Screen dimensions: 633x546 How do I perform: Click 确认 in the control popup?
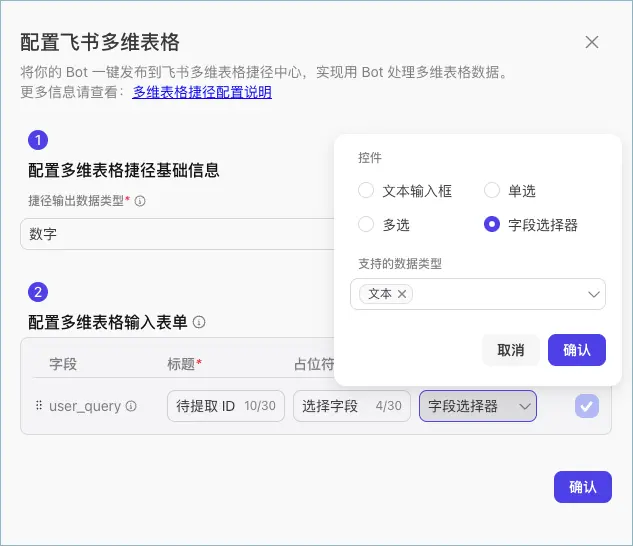576,350
